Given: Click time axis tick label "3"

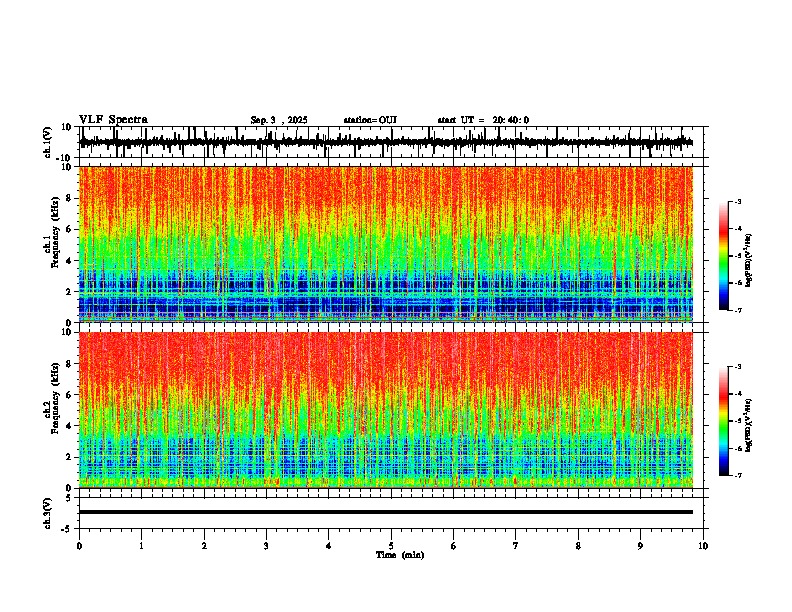Looking at the screenshot, I should [266, 546].
